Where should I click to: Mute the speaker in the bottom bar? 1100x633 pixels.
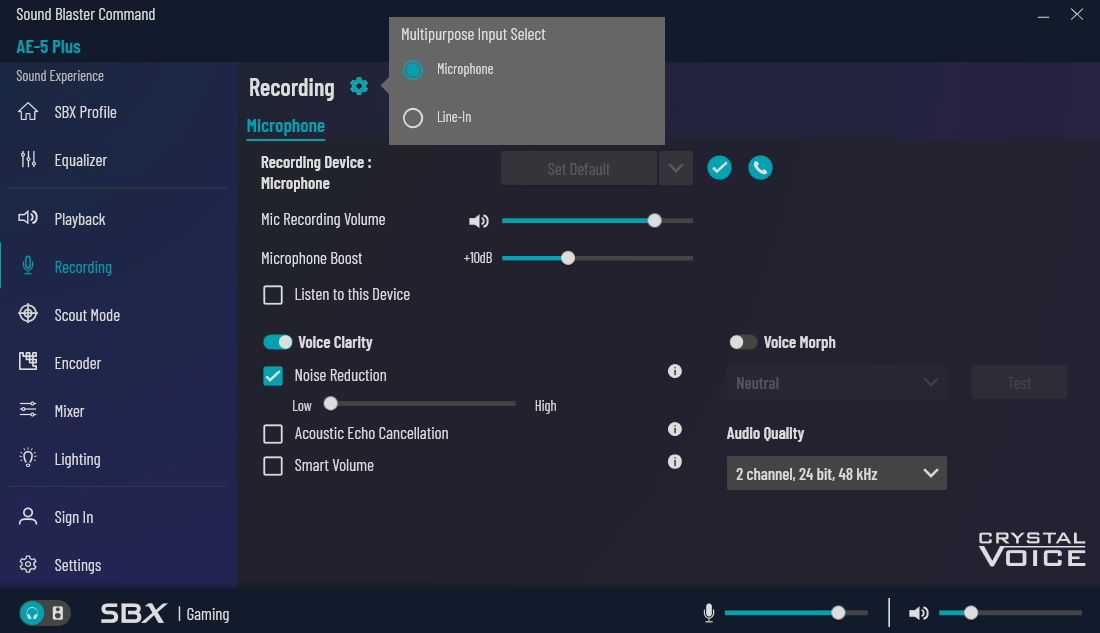pos(918,613)
